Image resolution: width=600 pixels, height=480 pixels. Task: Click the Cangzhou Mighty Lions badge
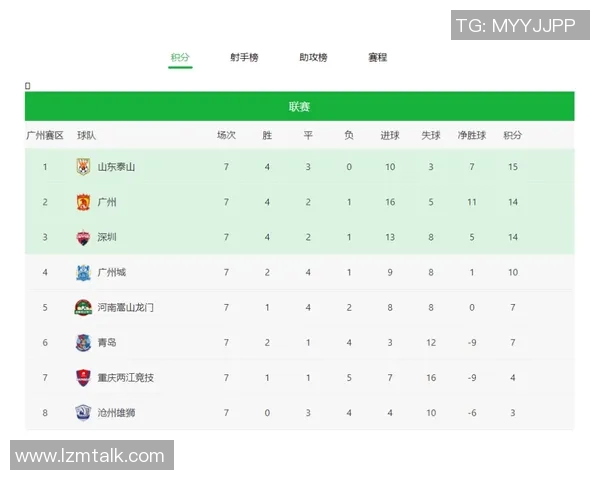coord(83,412)
